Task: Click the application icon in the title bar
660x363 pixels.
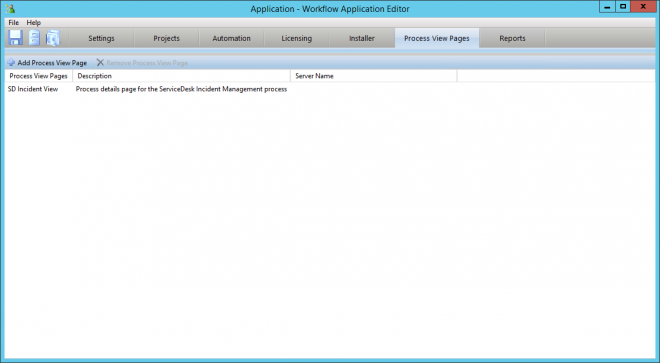Action: [x=11, y=8]
